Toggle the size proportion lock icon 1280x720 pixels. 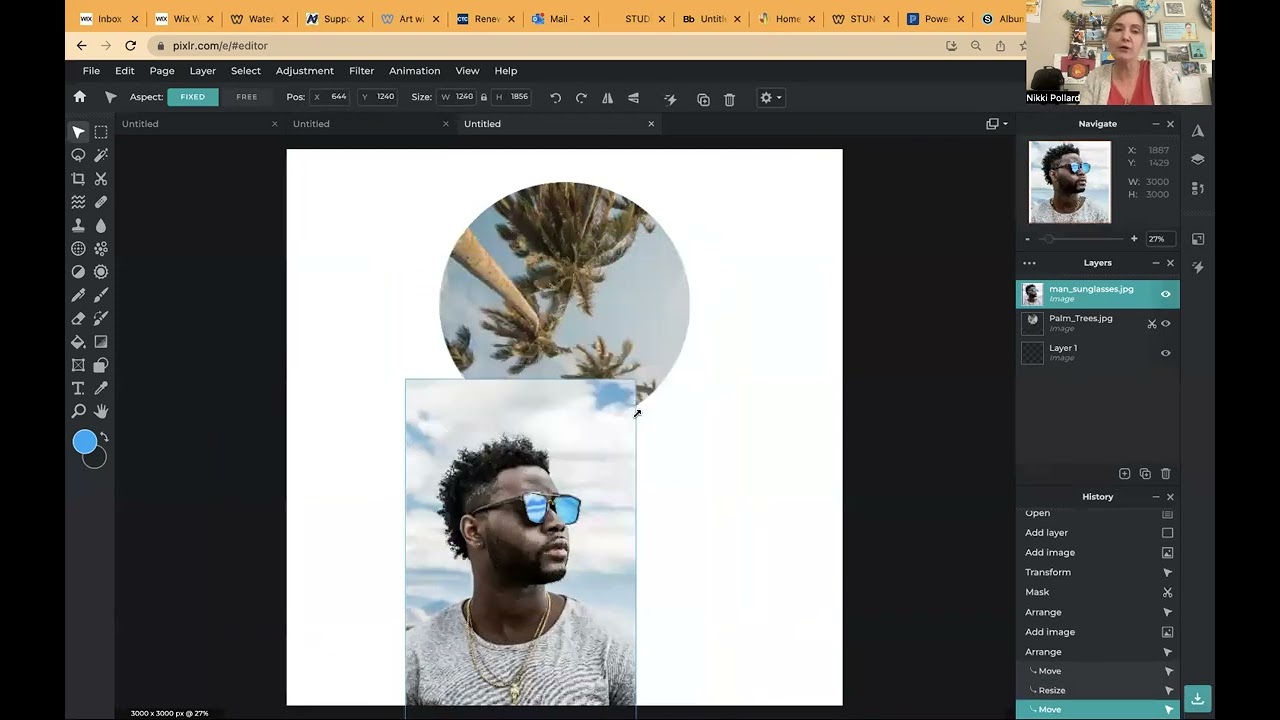[x=483, y=97]
